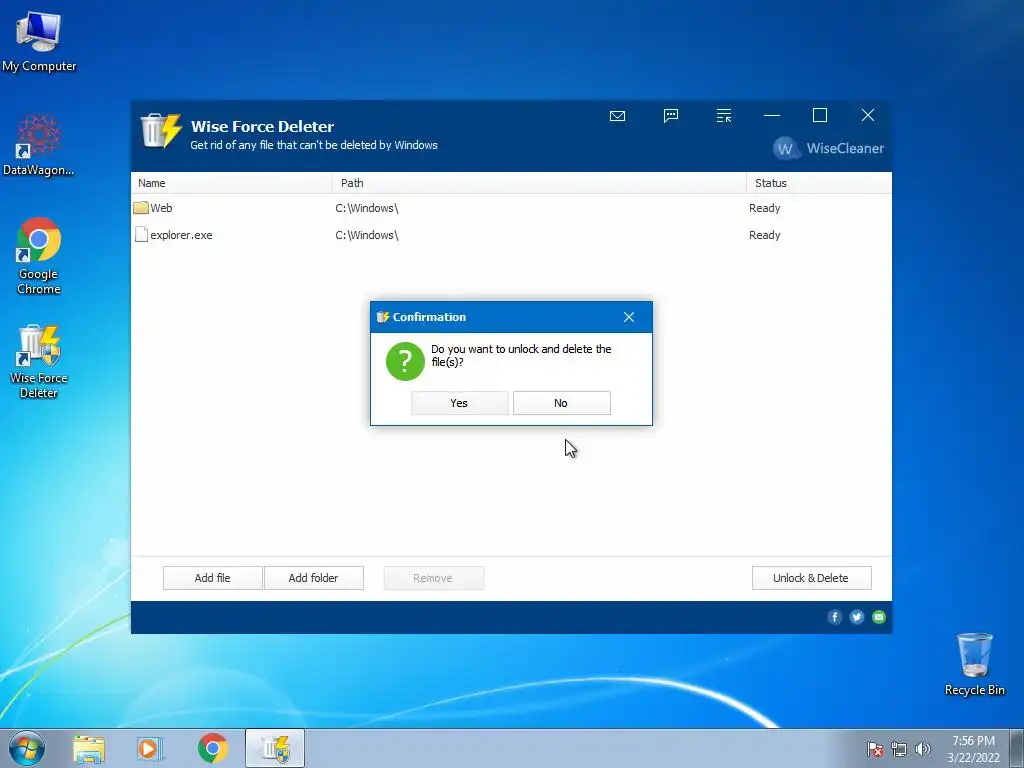Open the network tray icon
1024x768 pixels.
[x=899, y=749]
